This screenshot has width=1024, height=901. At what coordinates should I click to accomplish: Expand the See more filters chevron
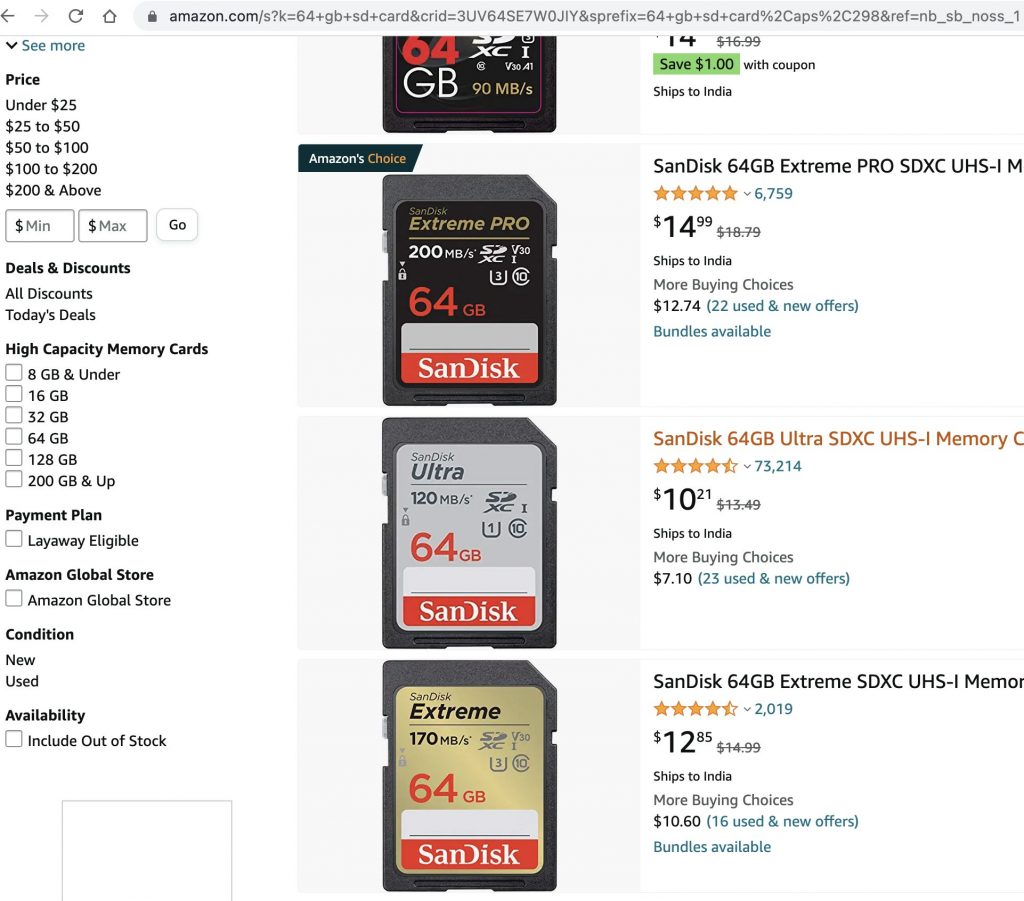point(12,46)
